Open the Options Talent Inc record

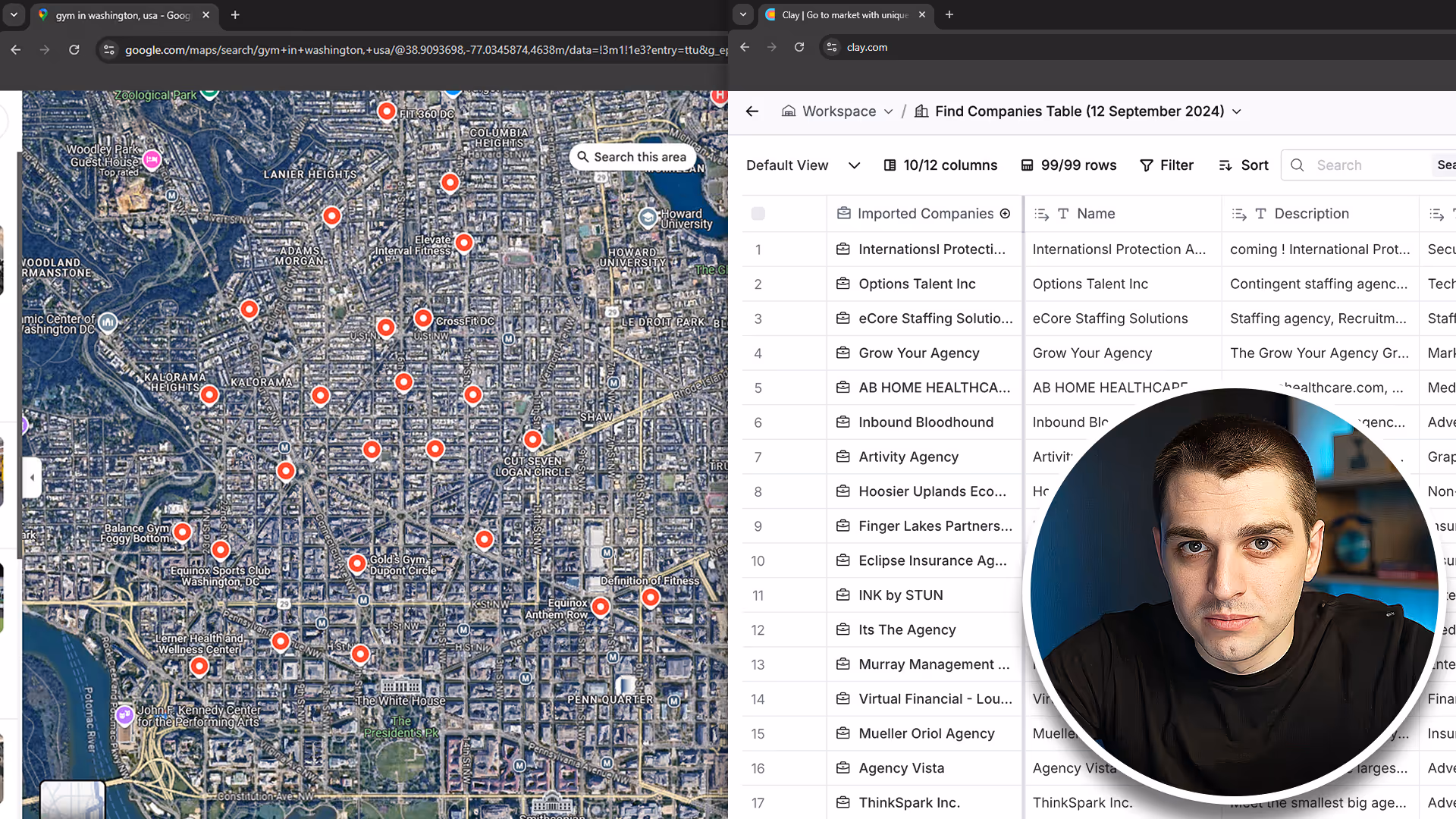pos(917,284)
